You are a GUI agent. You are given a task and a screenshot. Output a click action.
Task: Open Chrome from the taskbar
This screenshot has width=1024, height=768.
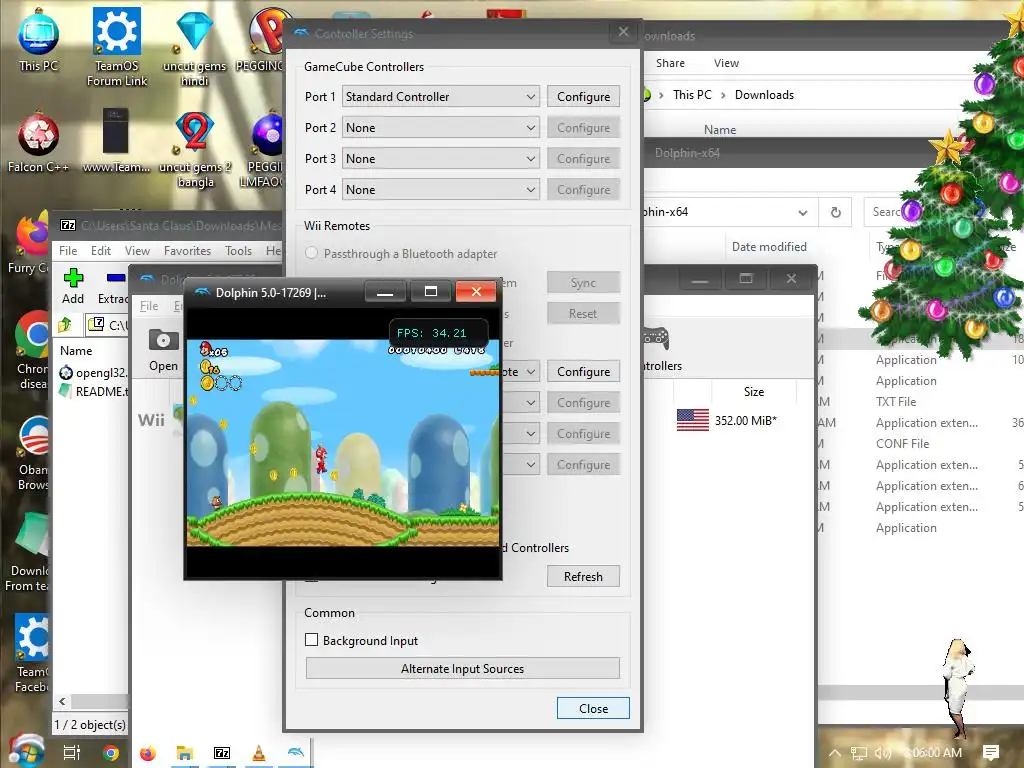coord(111,753)
